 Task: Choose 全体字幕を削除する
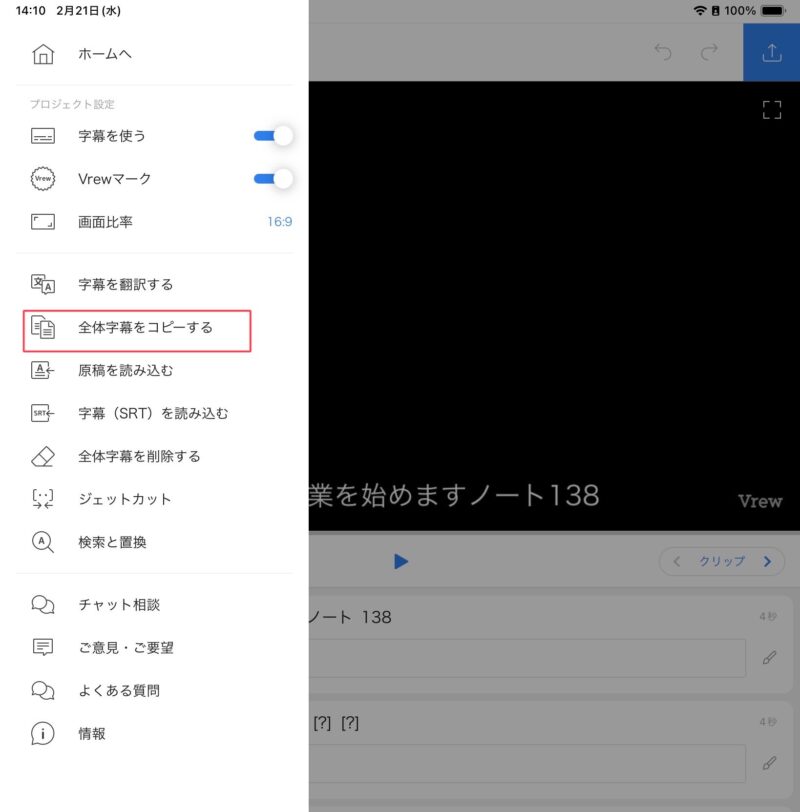pos(139,456)
